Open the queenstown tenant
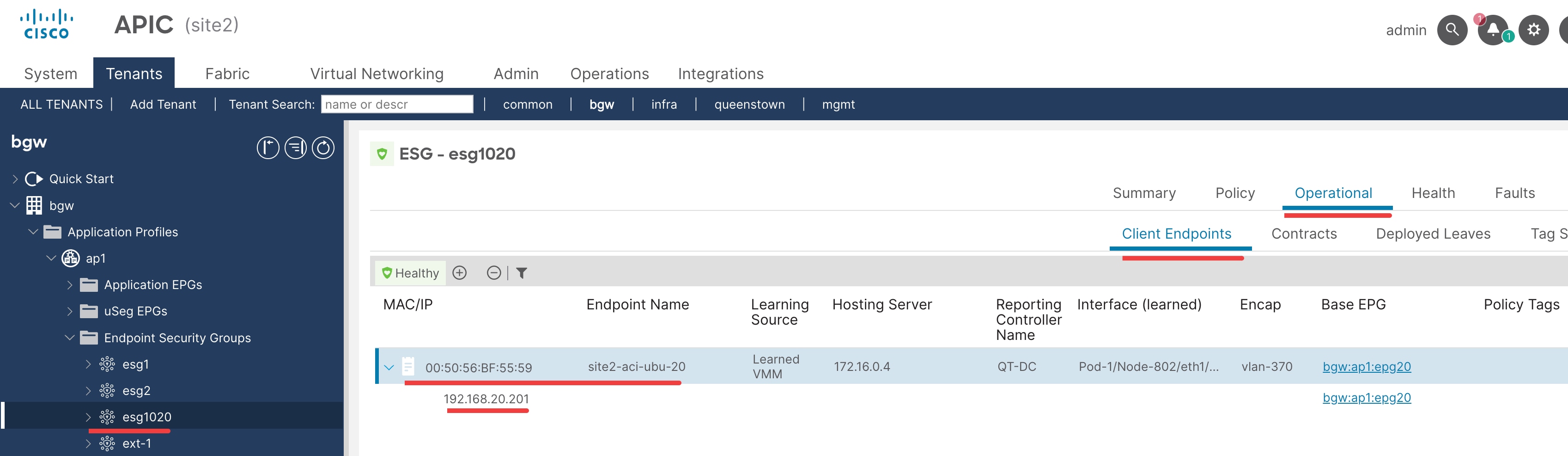The width and height of the screenshot is (1568, 456). [749, 104]
